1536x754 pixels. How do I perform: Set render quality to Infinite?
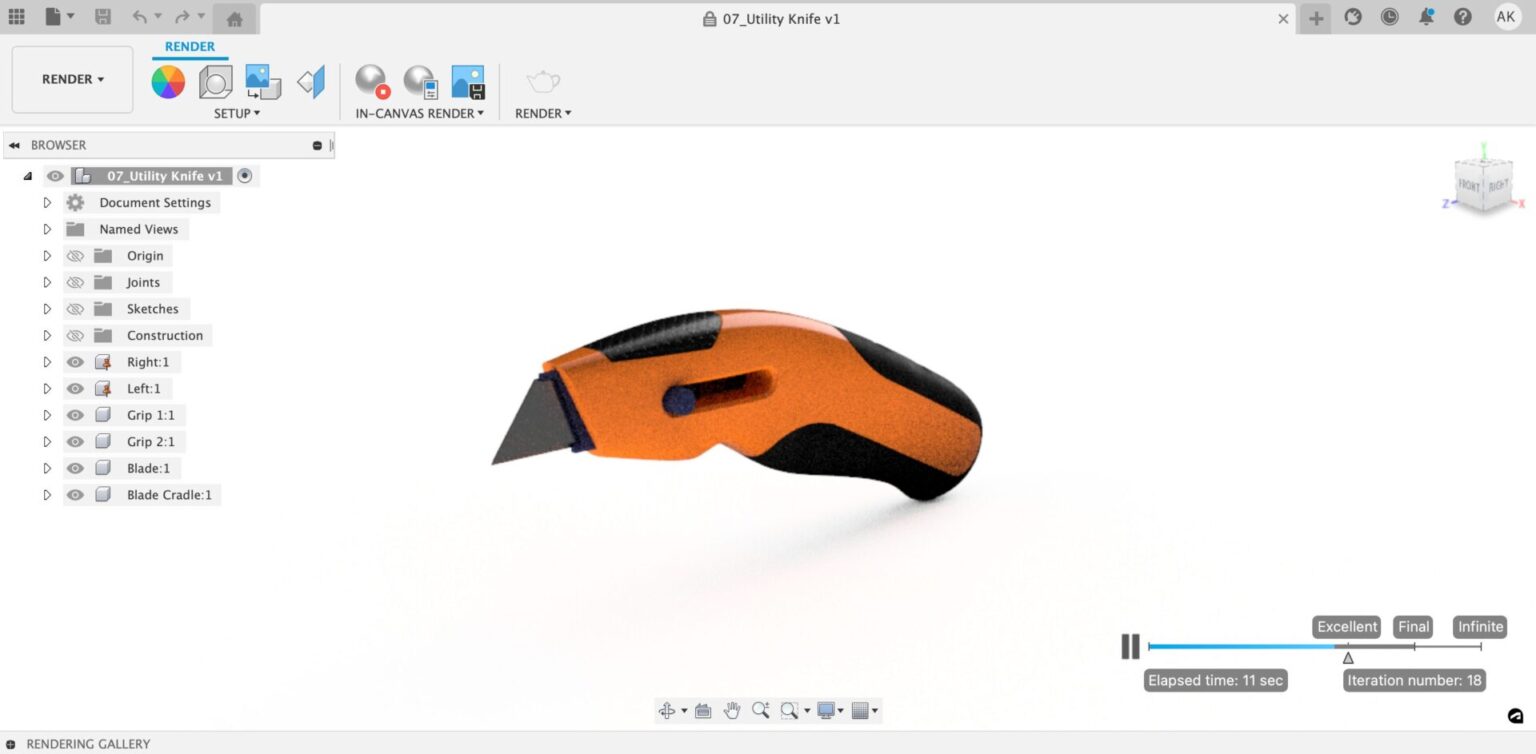(1479, 626)
